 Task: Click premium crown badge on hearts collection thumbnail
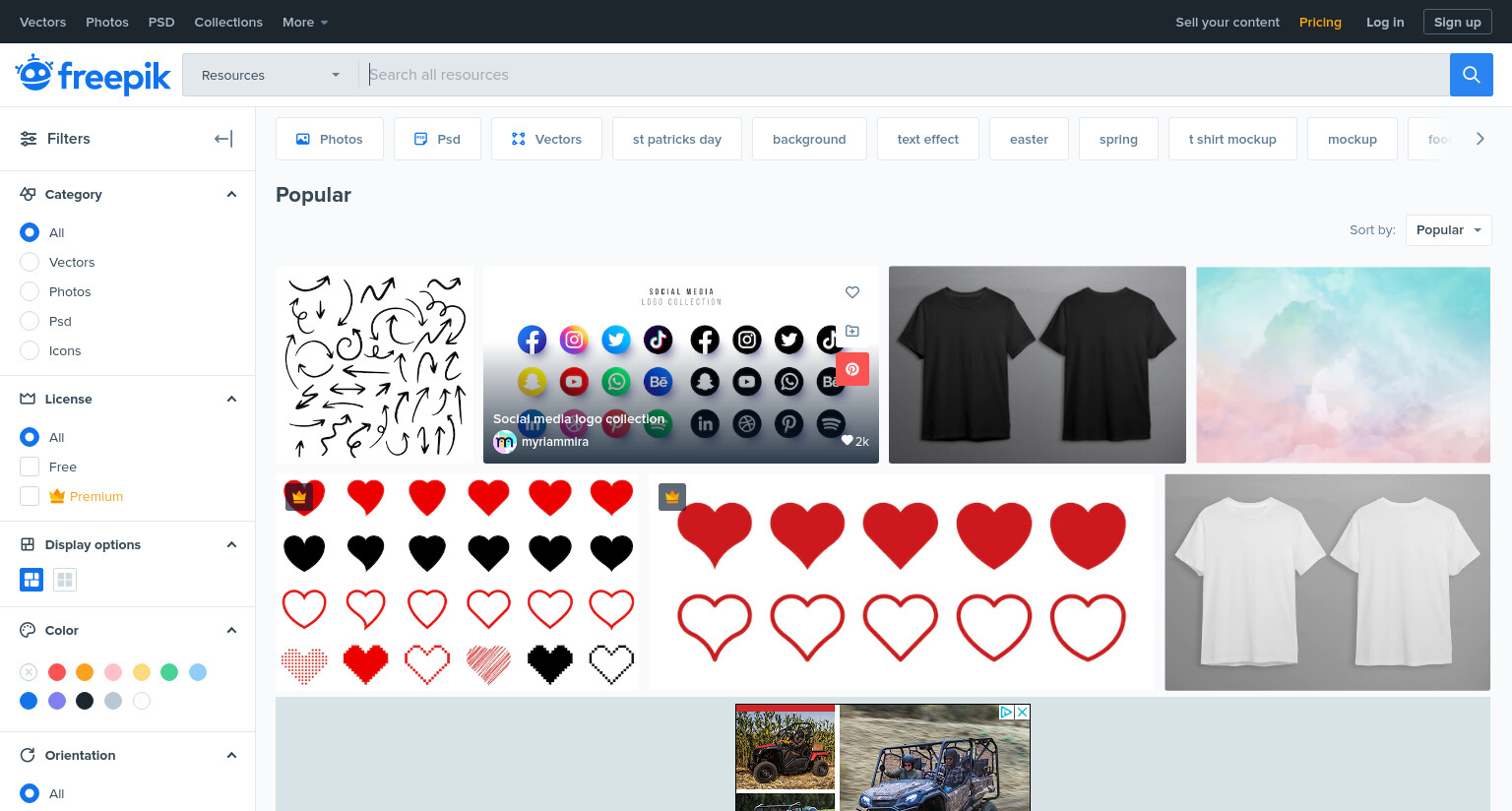tap(299, 497)
